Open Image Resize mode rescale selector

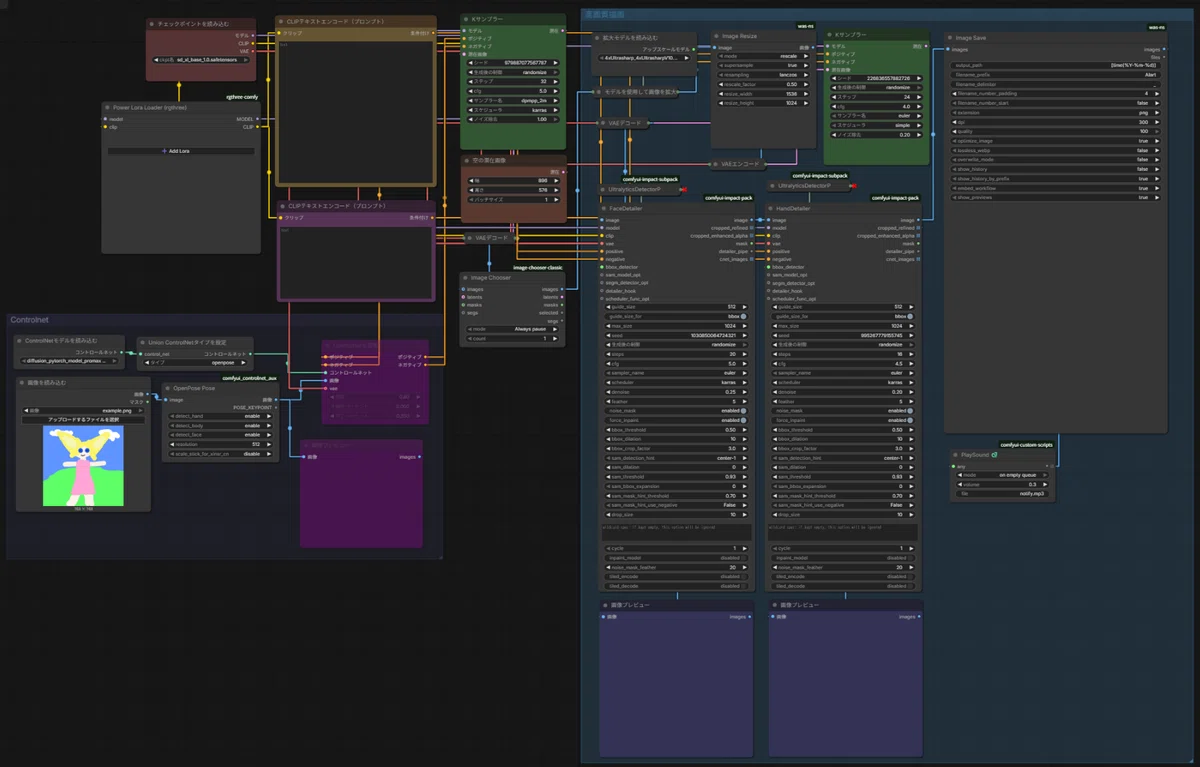pyautogui.click(x=761, y=56)
